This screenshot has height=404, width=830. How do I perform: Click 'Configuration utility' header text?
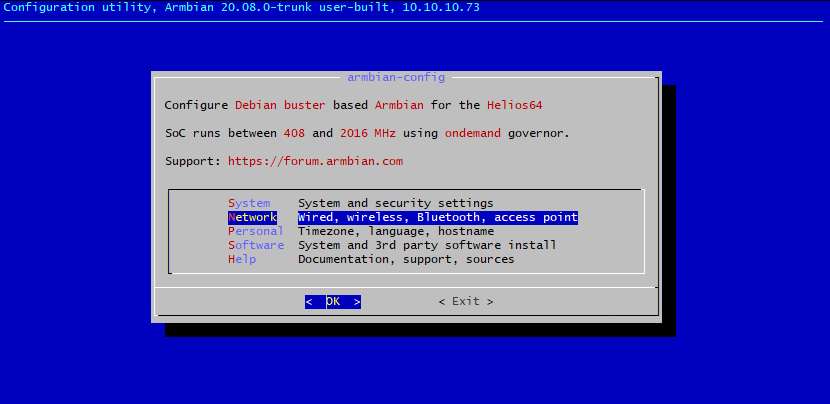(77, 8)
